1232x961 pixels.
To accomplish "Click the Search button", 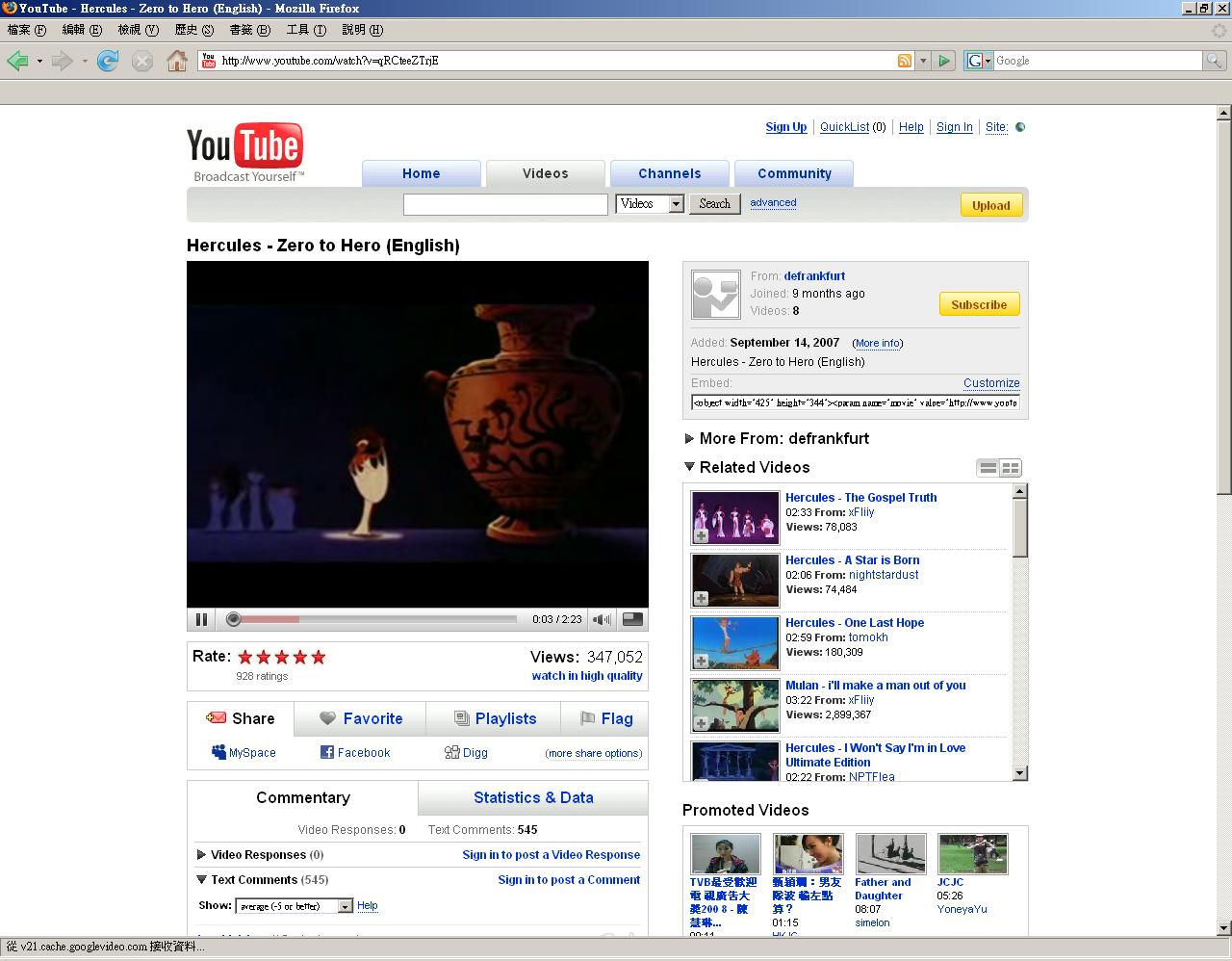I will (715, 203).
